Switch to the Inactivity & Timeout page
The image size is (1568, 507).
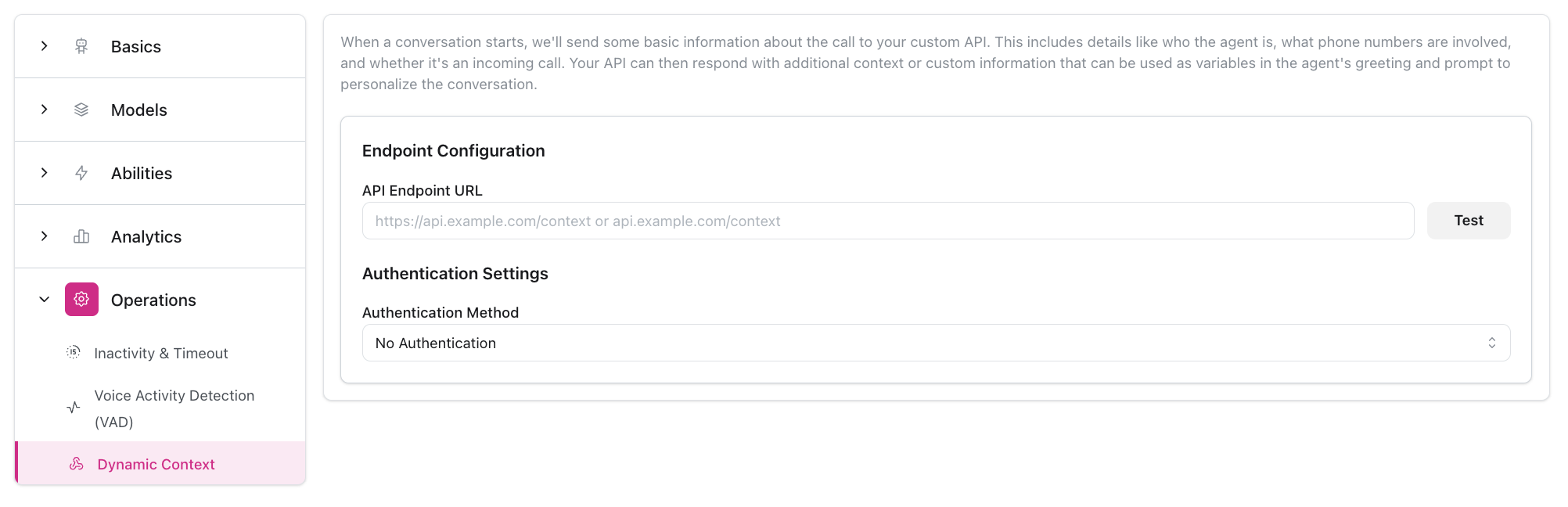(x=160, y=353)
